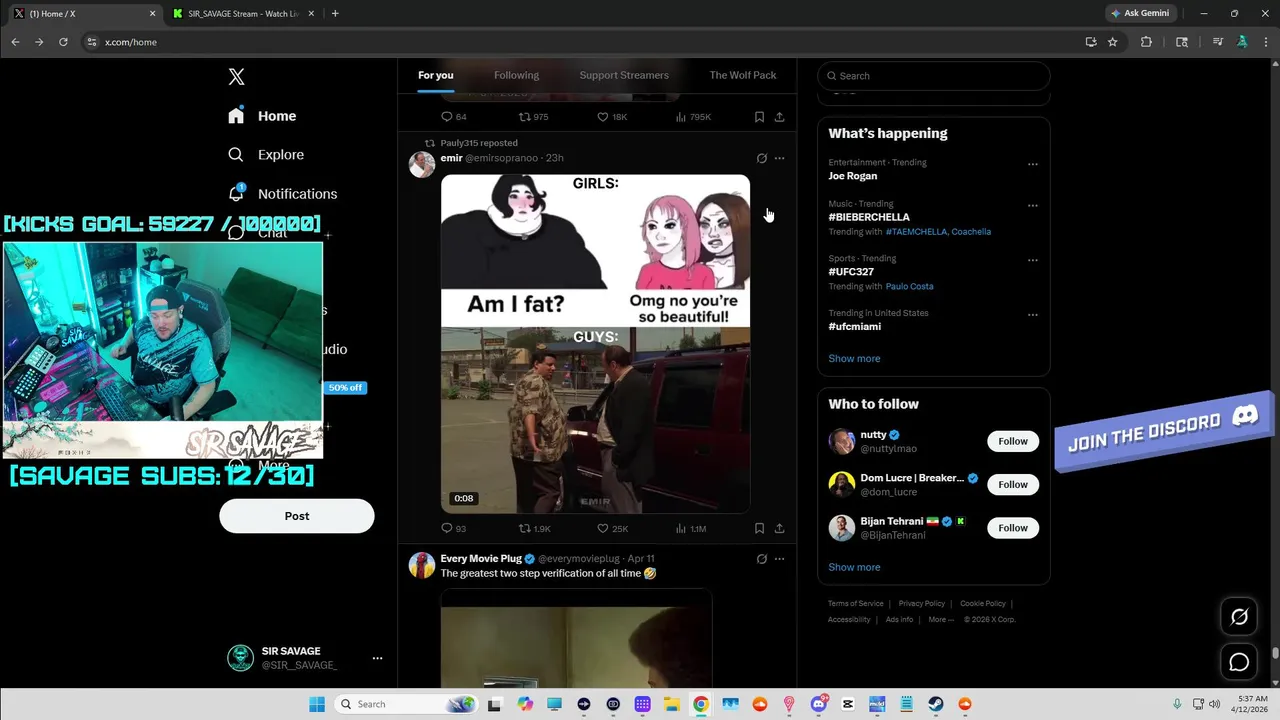
Task: Open Explore in the sidebar
Action: pos(266,155)
